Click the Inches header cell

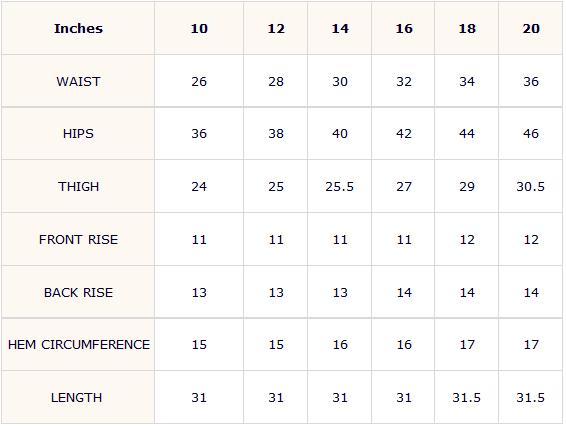coord(78,29)
